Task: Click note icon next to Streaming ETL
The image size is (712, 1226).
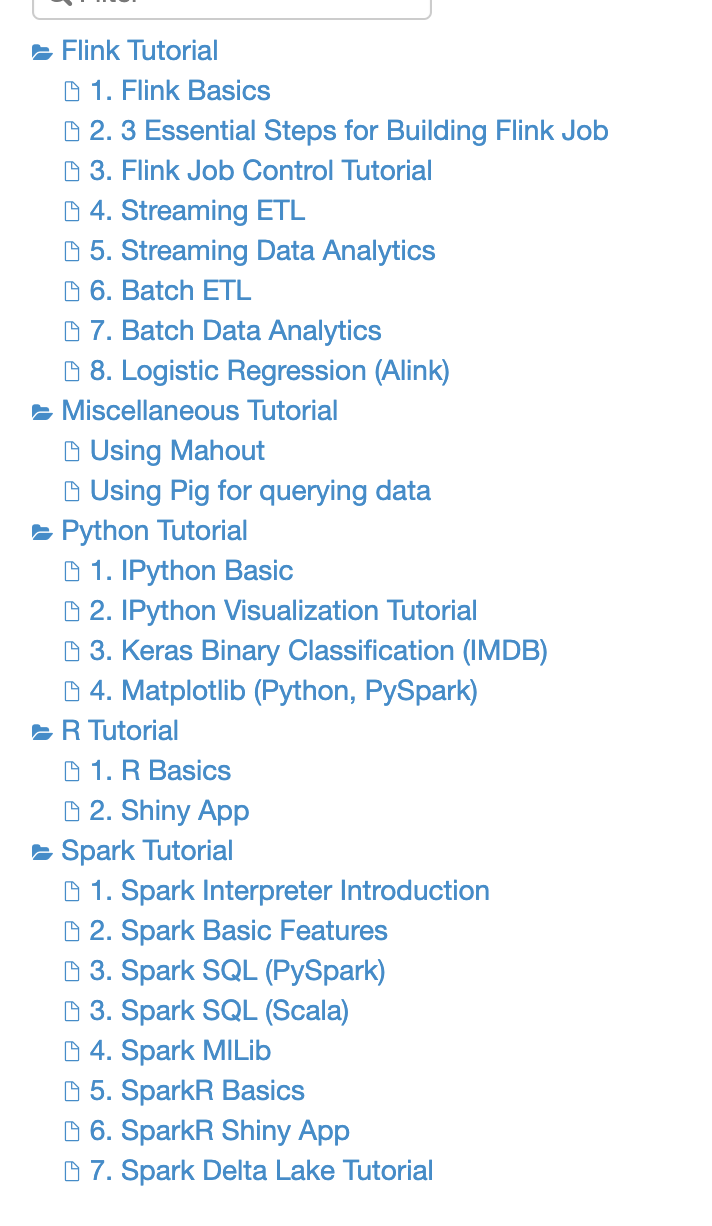Action: pyautogui.click(x=72, y=211)
